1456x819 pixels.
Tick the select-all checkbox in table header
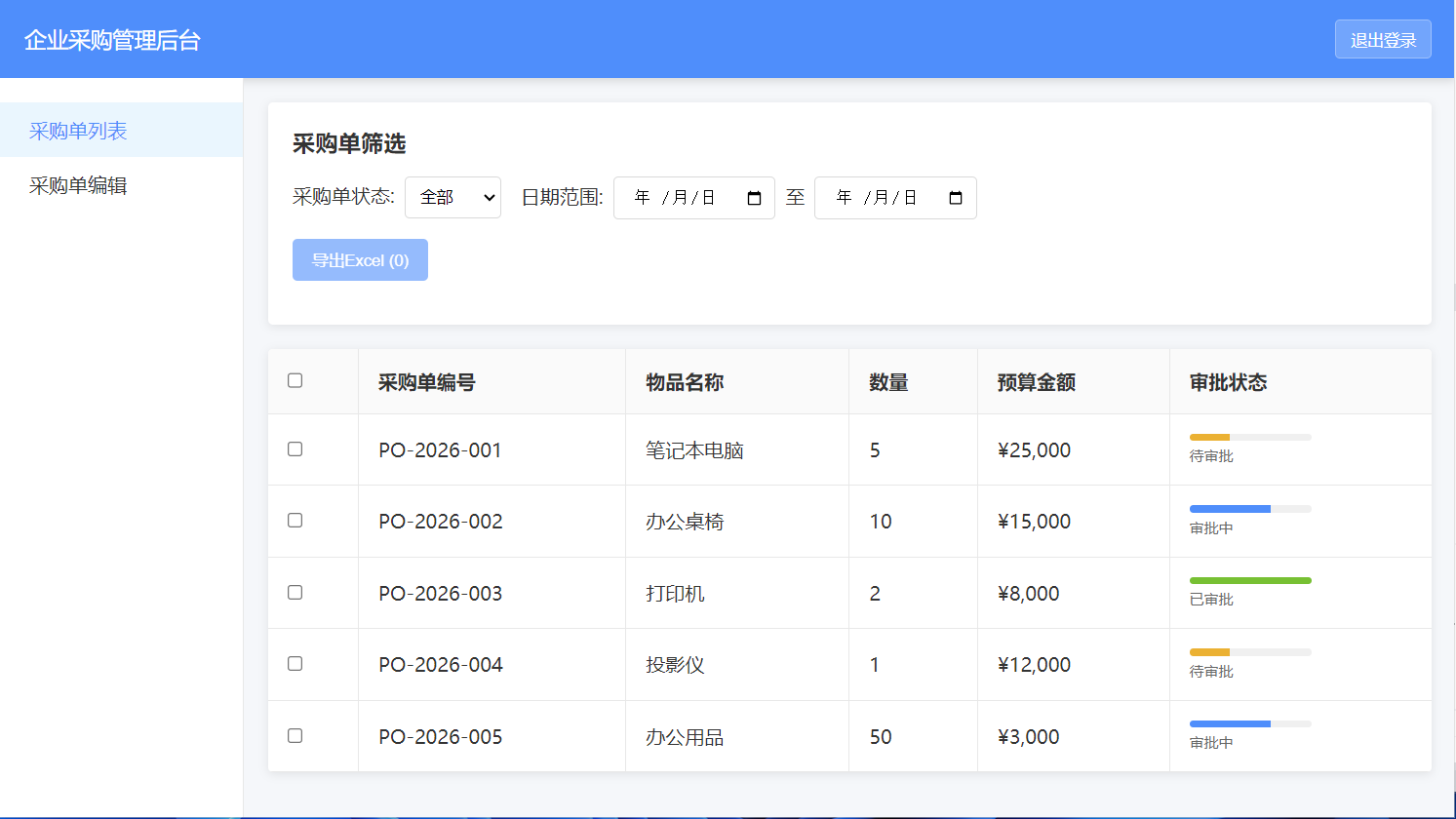click(295, 380)
